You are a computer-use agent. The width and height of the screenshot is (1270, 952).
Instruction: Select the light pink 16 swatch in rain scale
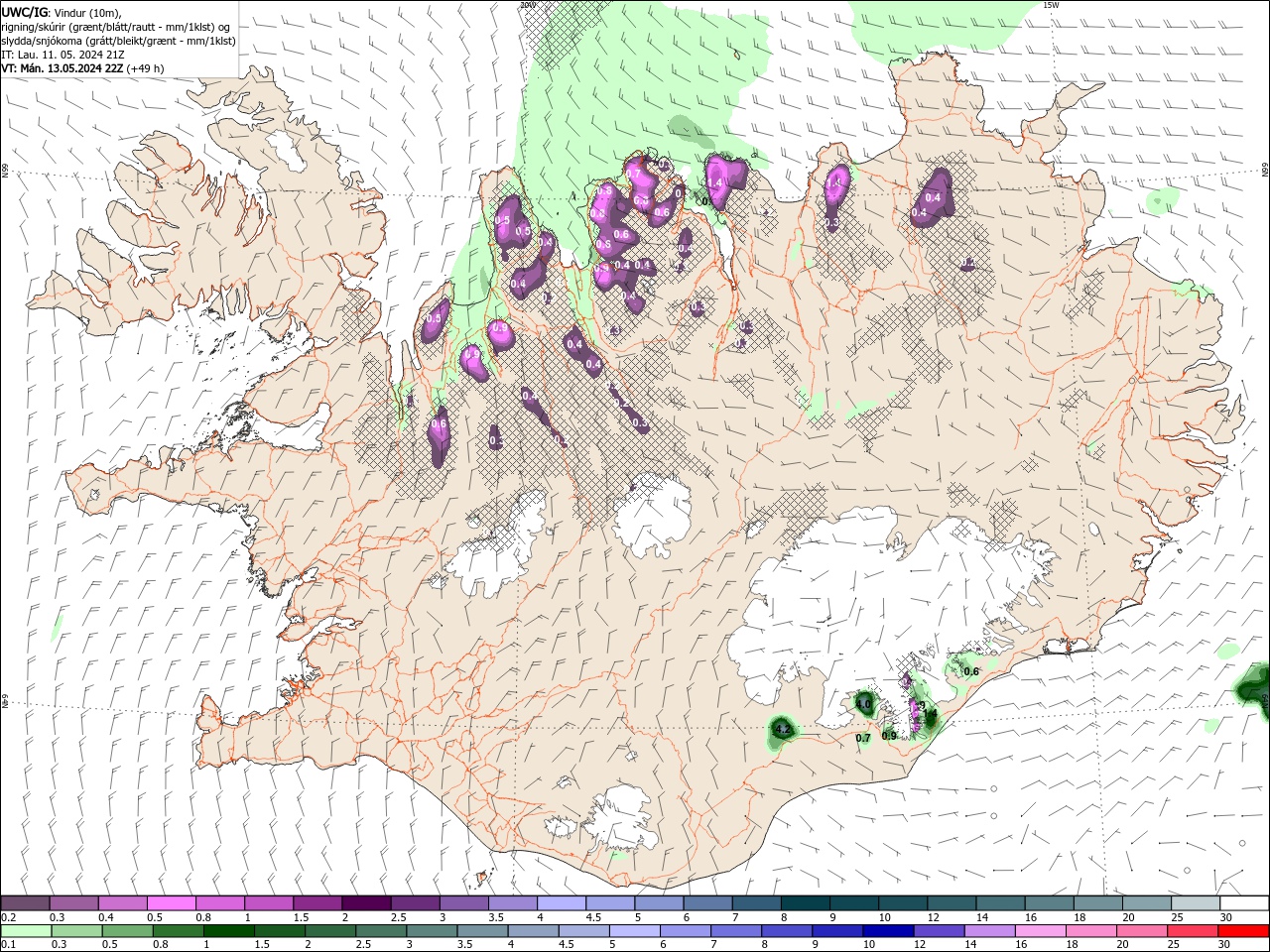[x=1040, y=931]
